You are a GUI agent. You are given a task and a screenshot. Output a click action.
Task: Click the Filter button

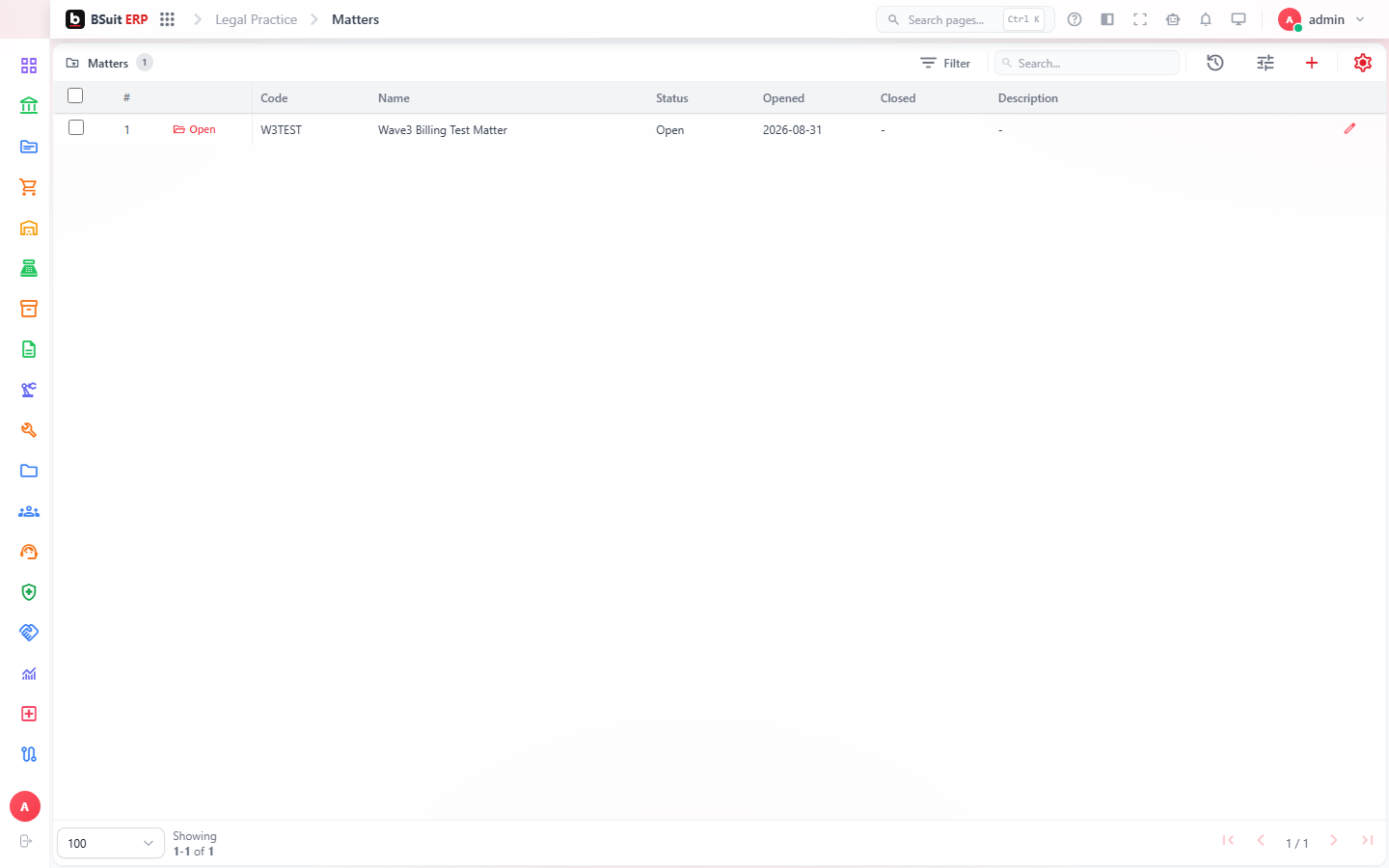945,63
